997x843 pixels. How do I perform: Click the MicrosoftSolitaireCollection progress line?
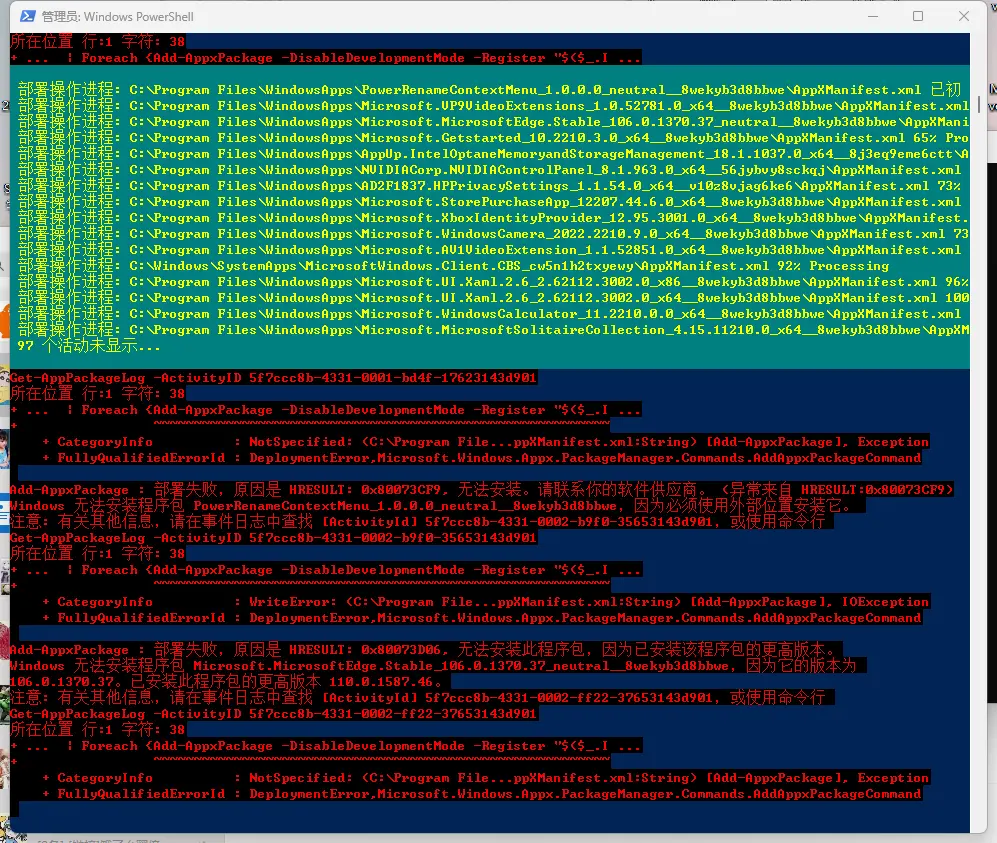493,330
